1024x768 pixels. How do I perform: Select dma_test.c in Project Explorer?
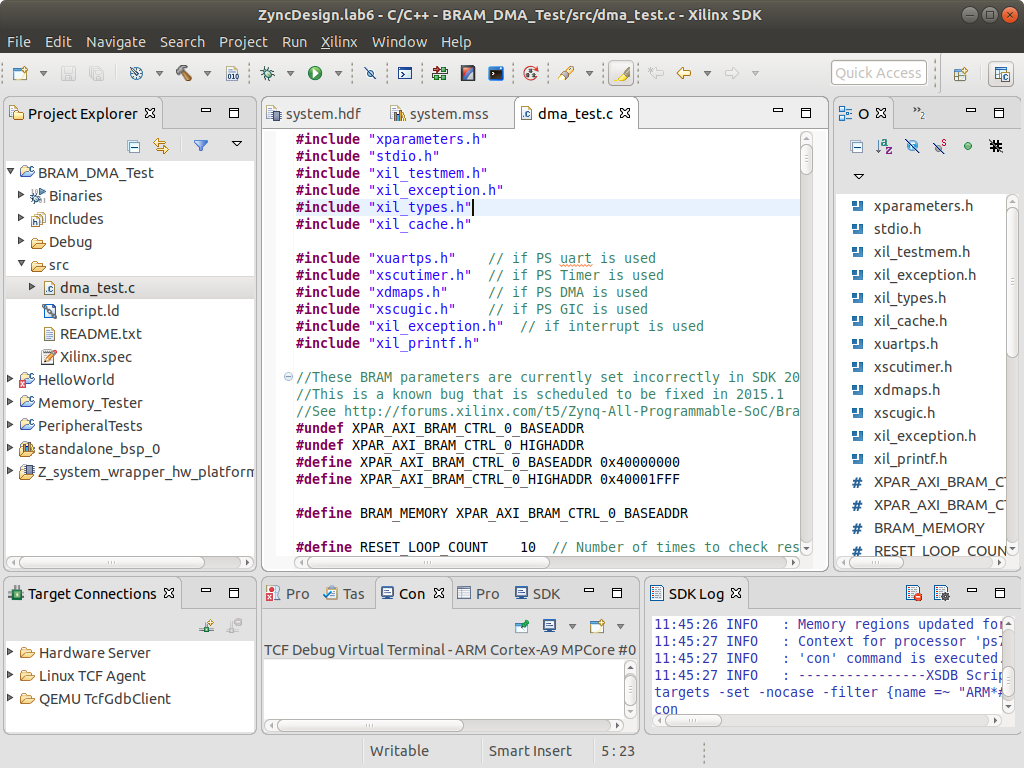click(97, 287)
